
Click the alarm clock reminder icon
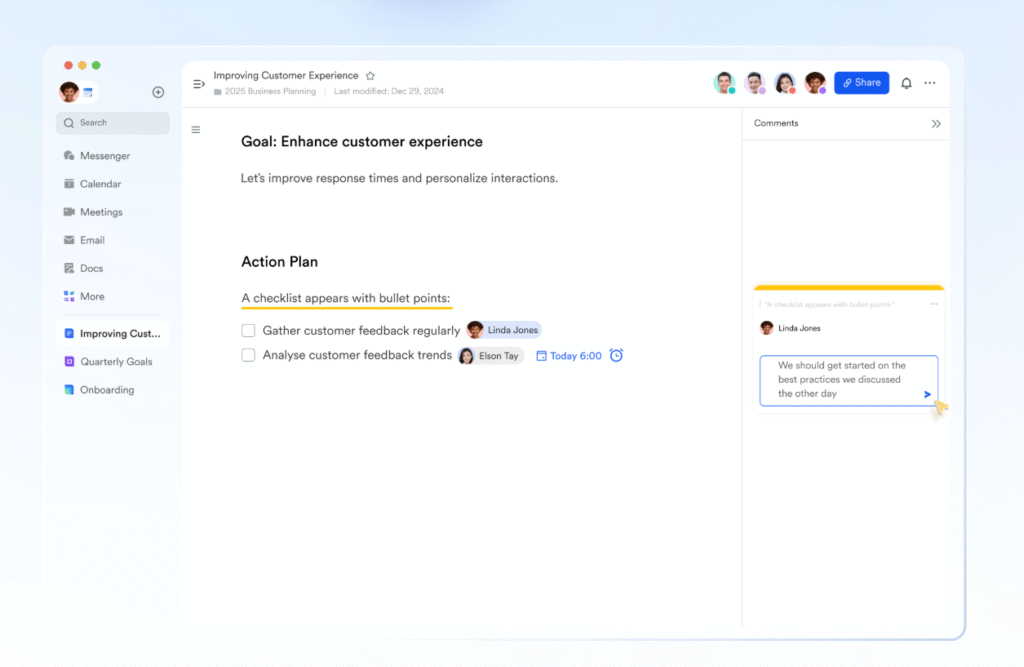[x=616, y=355]
